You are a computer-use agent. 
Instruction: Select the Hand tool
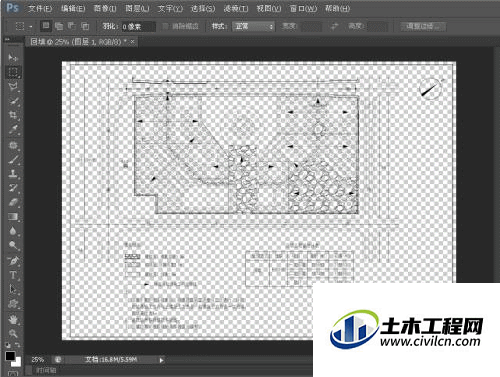point(13,319)
